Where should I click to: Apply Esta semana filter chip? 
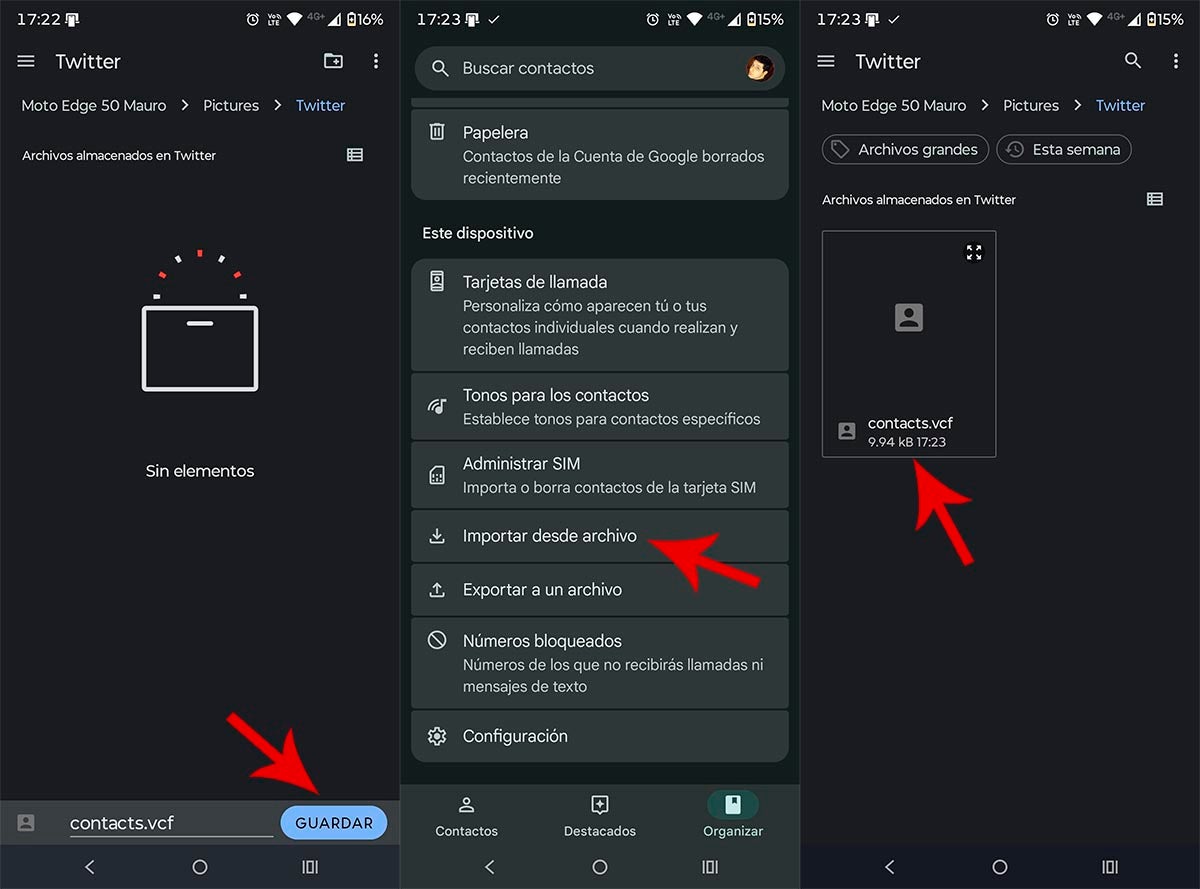1064,149
